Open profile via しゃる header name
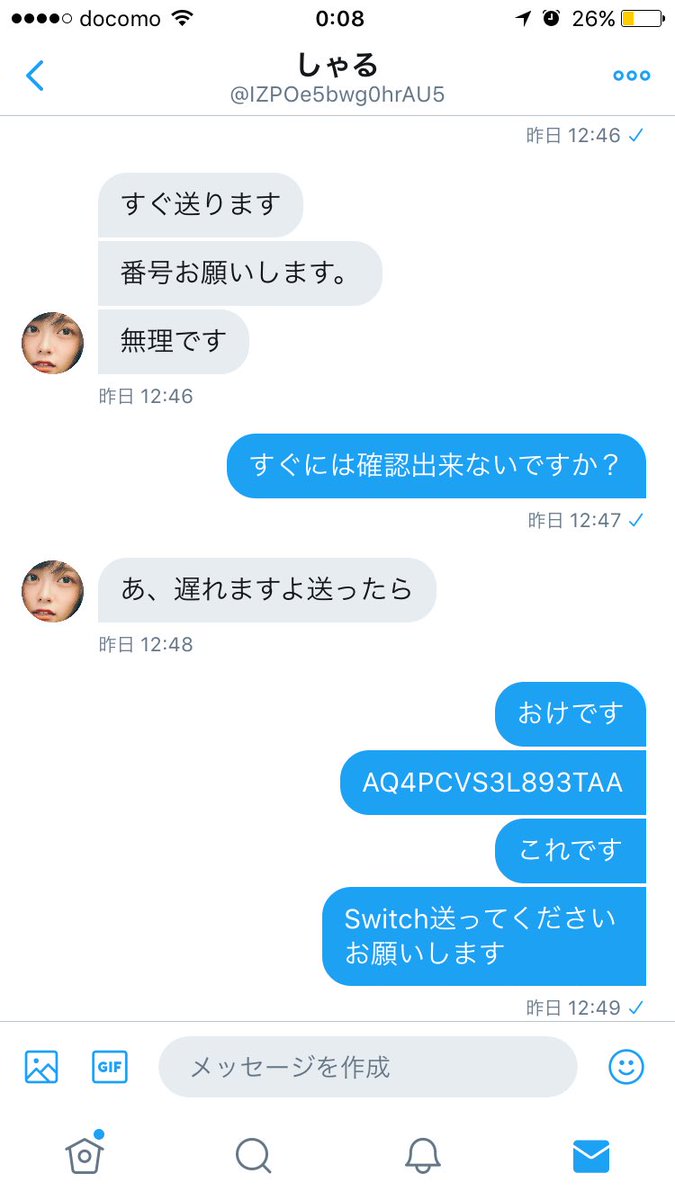Image resolution: width=675 pixels, height=1200 pixels. coord(337,64)
